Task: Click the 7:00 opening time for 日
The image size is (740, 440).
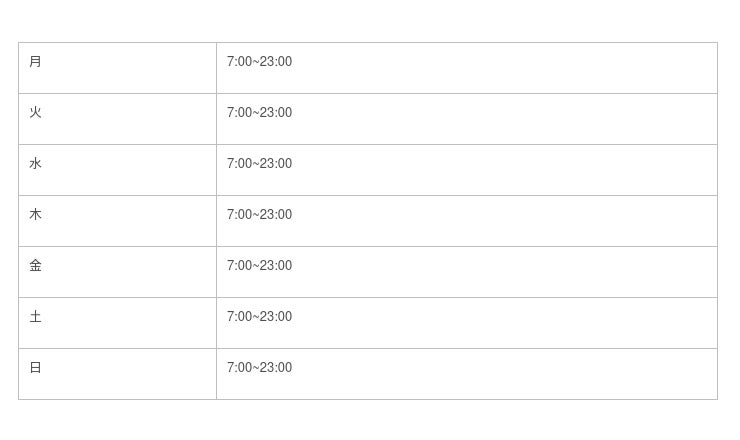Action: click(239, 368)
